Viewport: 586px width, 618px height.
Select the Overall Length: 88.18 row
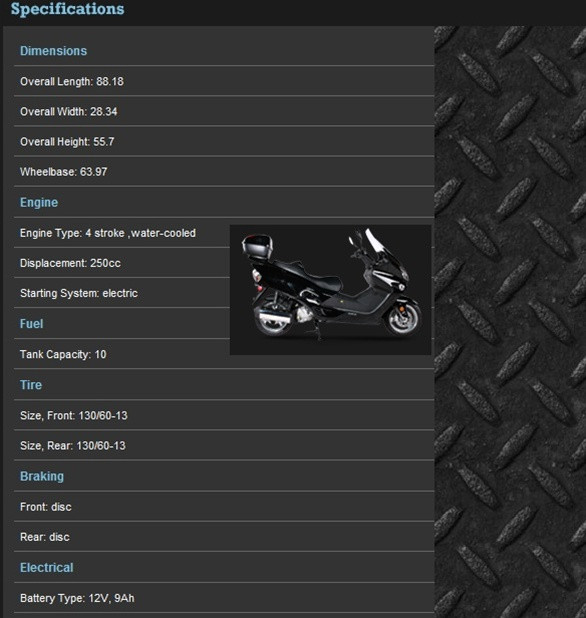(x=224, y=81)
